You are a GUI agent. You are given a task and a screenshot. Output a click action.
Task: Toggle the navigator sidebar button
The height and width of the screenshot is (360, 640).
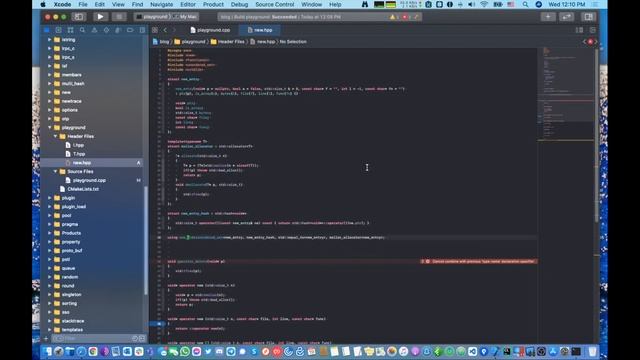78,17
